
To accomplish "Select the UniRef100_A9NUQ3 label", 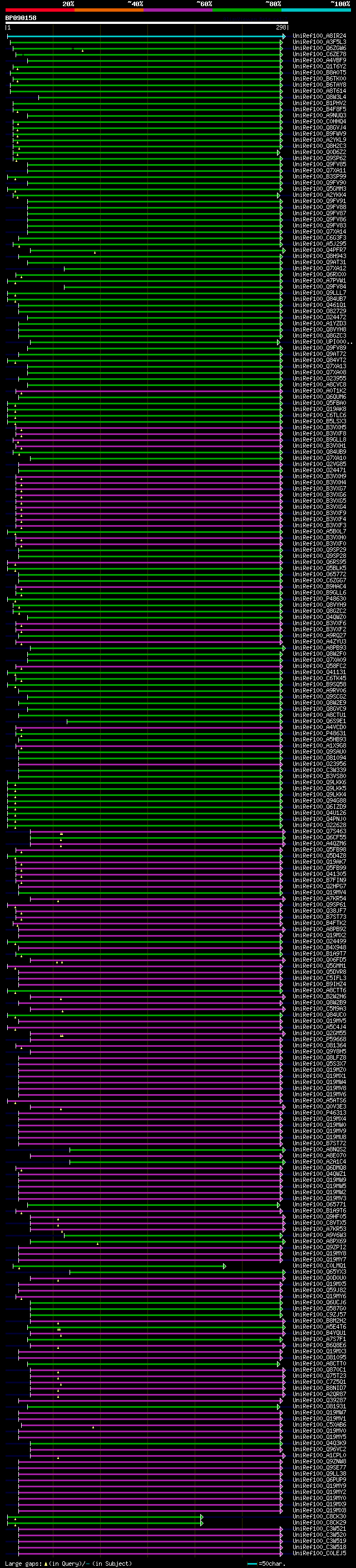I will (x=319, y=116).
